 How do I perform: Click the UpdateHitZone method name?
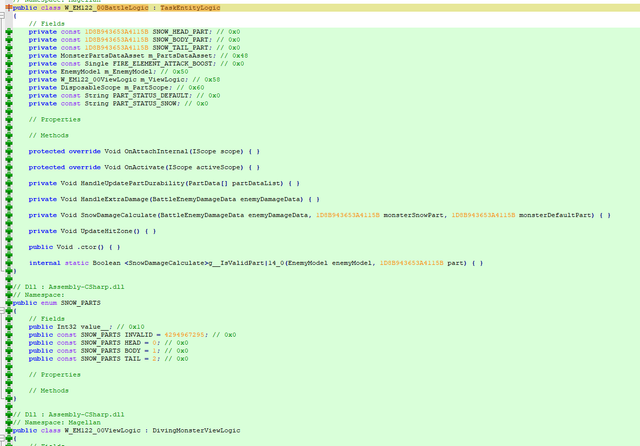tap(107, 231)
